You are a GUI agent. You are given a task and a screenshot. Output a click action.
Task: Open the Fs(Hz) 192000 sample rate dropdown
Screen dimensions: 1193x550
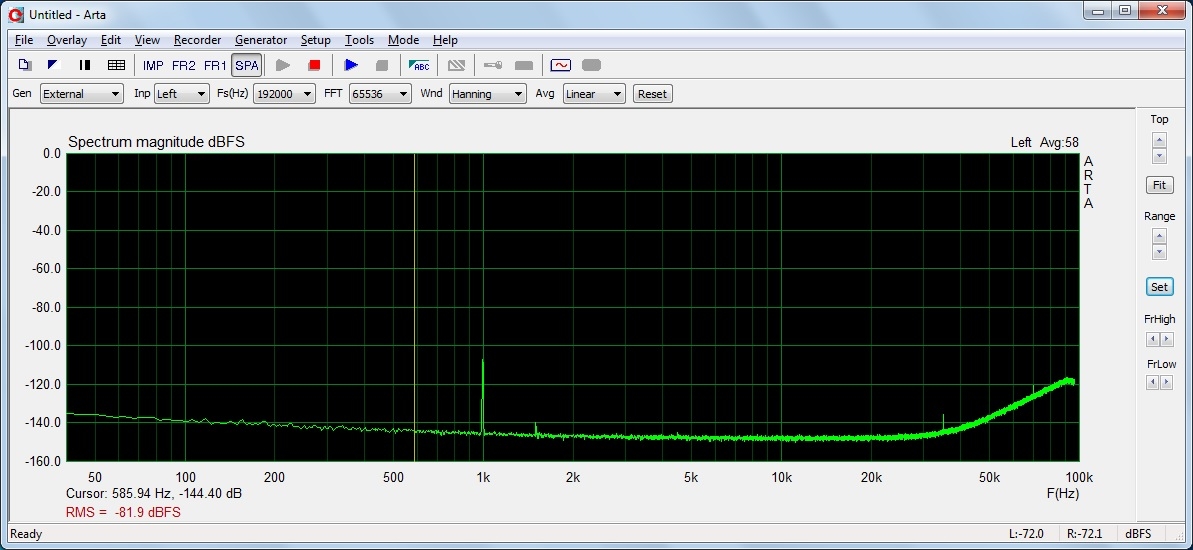pyautogui.click(x=285, y=94)
